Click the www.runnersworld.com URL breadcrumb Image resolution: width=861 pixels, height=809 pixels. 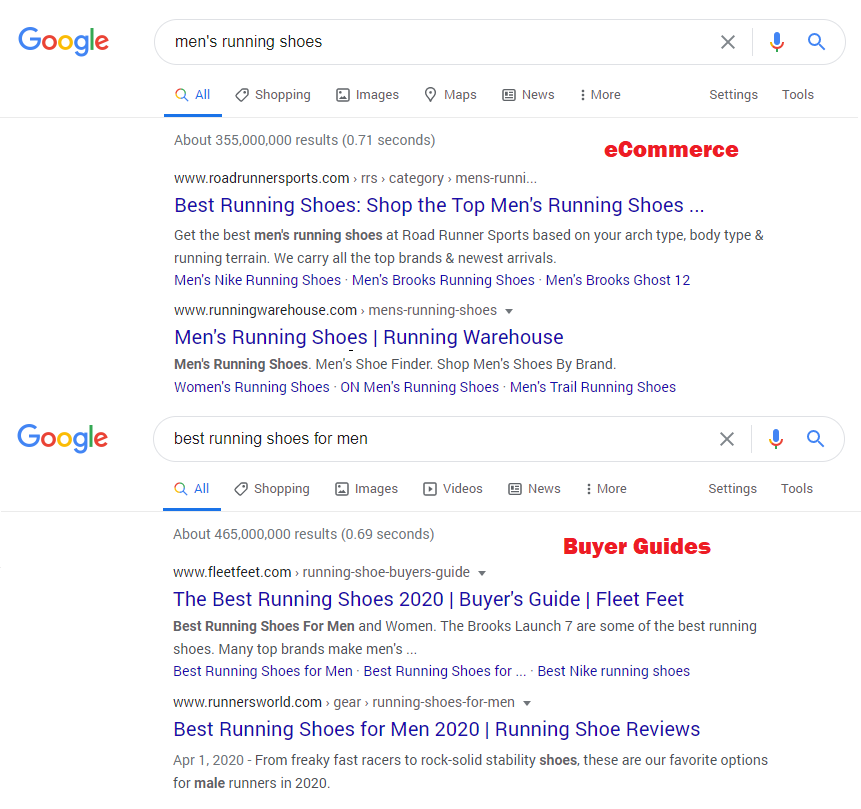click(x=344, y=702)
